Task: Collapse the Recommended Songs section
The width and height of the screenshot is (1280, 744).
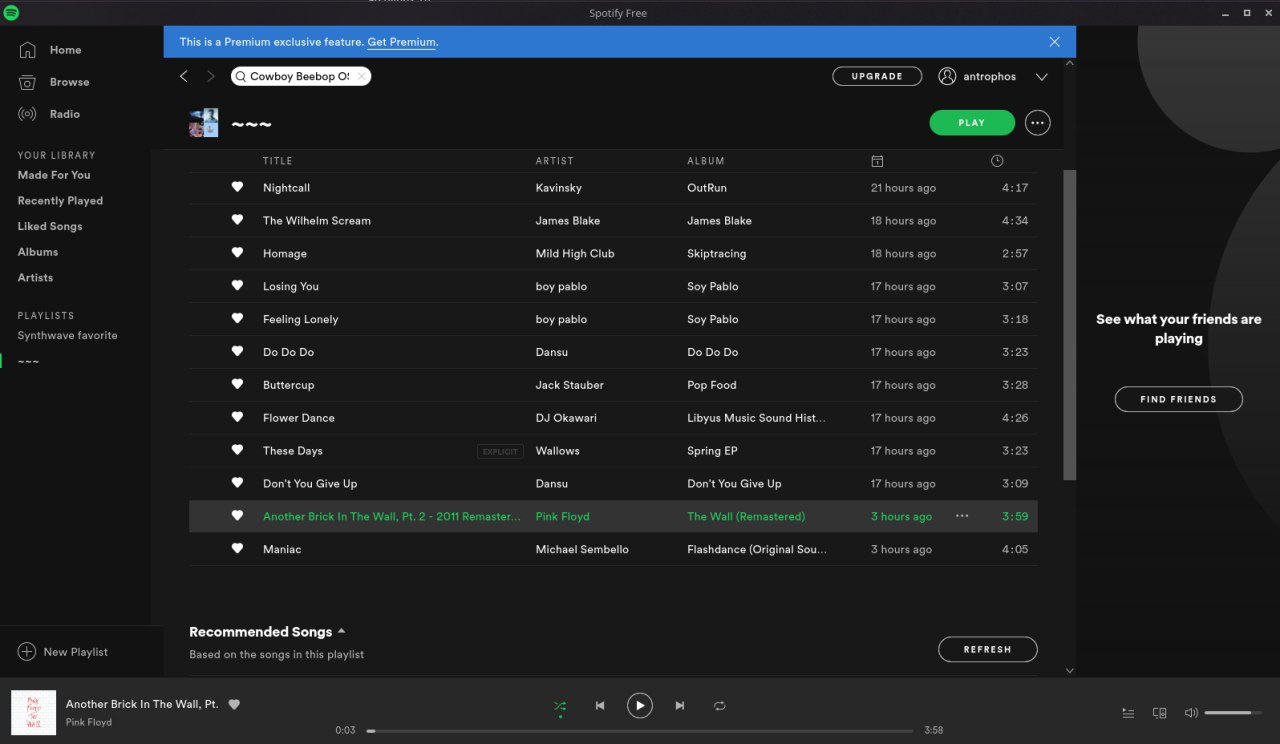Action: 341,631
